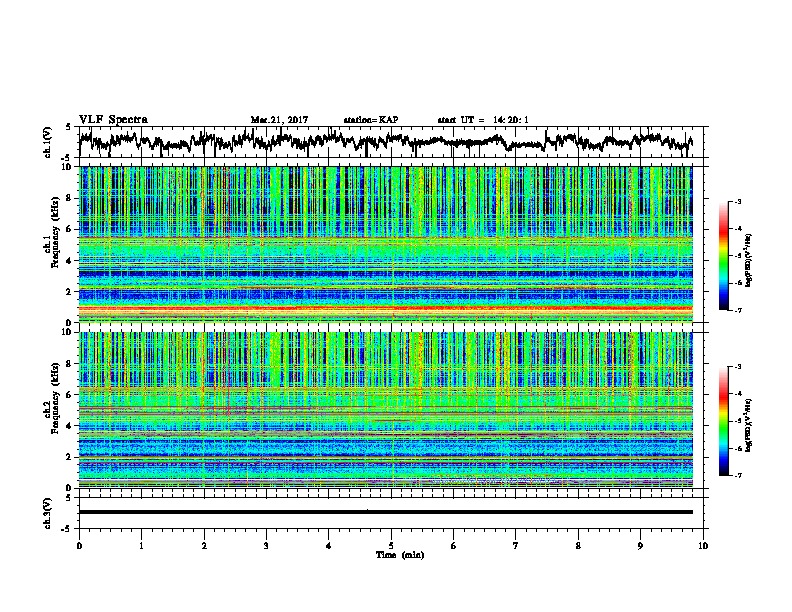This screenshot has height=612, width=792.
Task: Click the time-axis tick label "6"
Action: [x=454, y=546]
